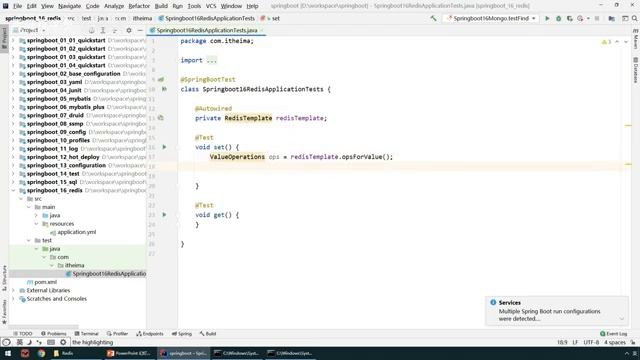Run with coverage icon in toolbar
This screenshot has width=640, height=360.
[x=569, y=18]
